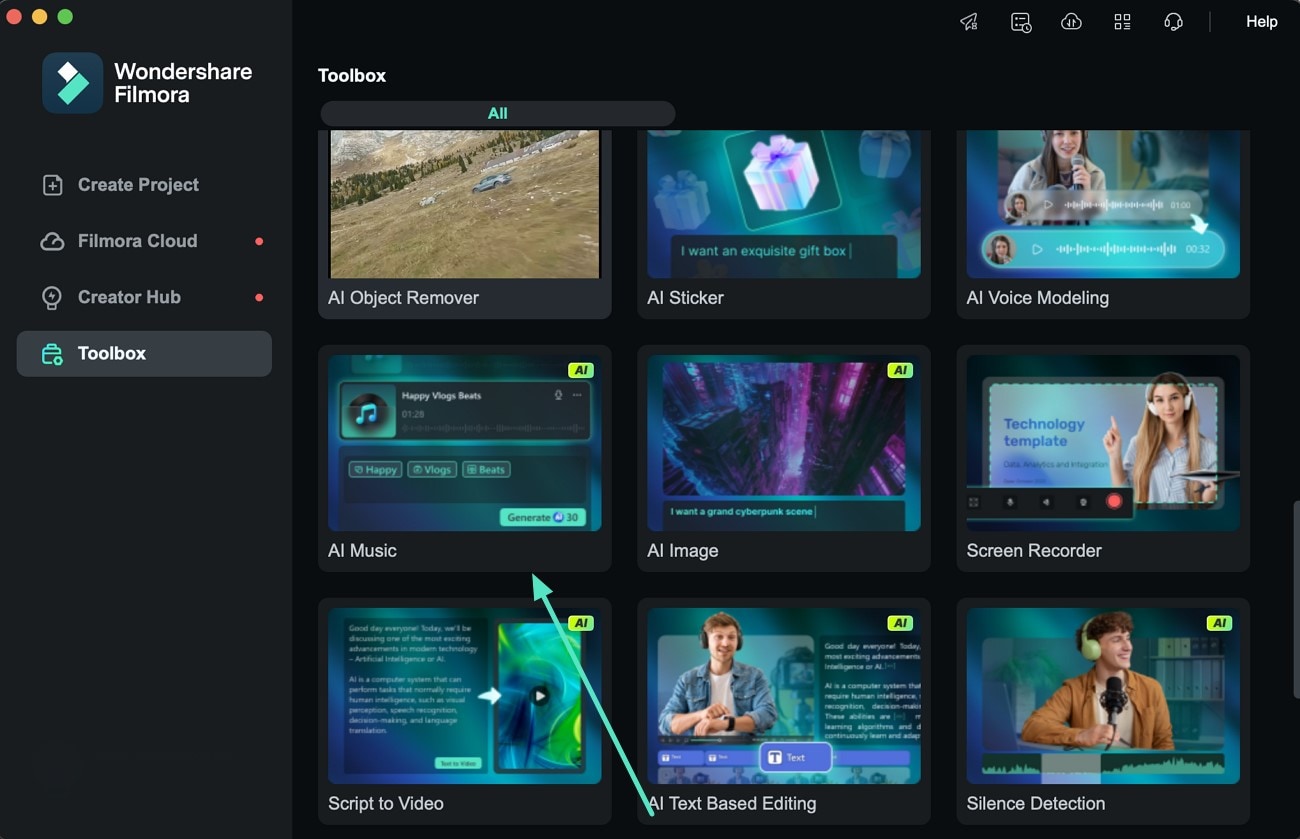The height and width of the screenshot is (839, 1300).
Task: Open AI Object Remover thumbnail
Action: pos(465,204)
